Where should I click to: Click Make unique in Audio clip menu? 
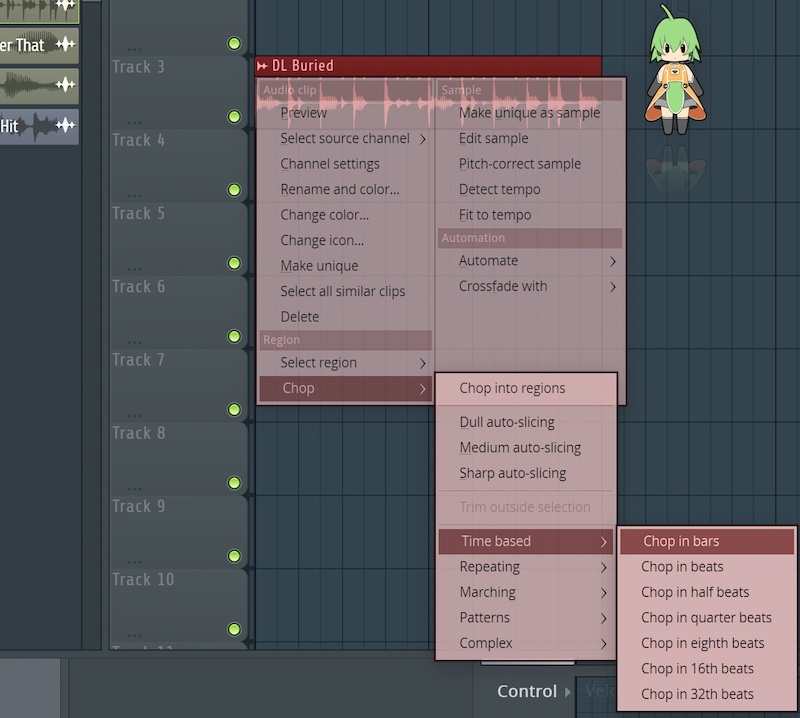pyautogui.click(x=319, y=266)
